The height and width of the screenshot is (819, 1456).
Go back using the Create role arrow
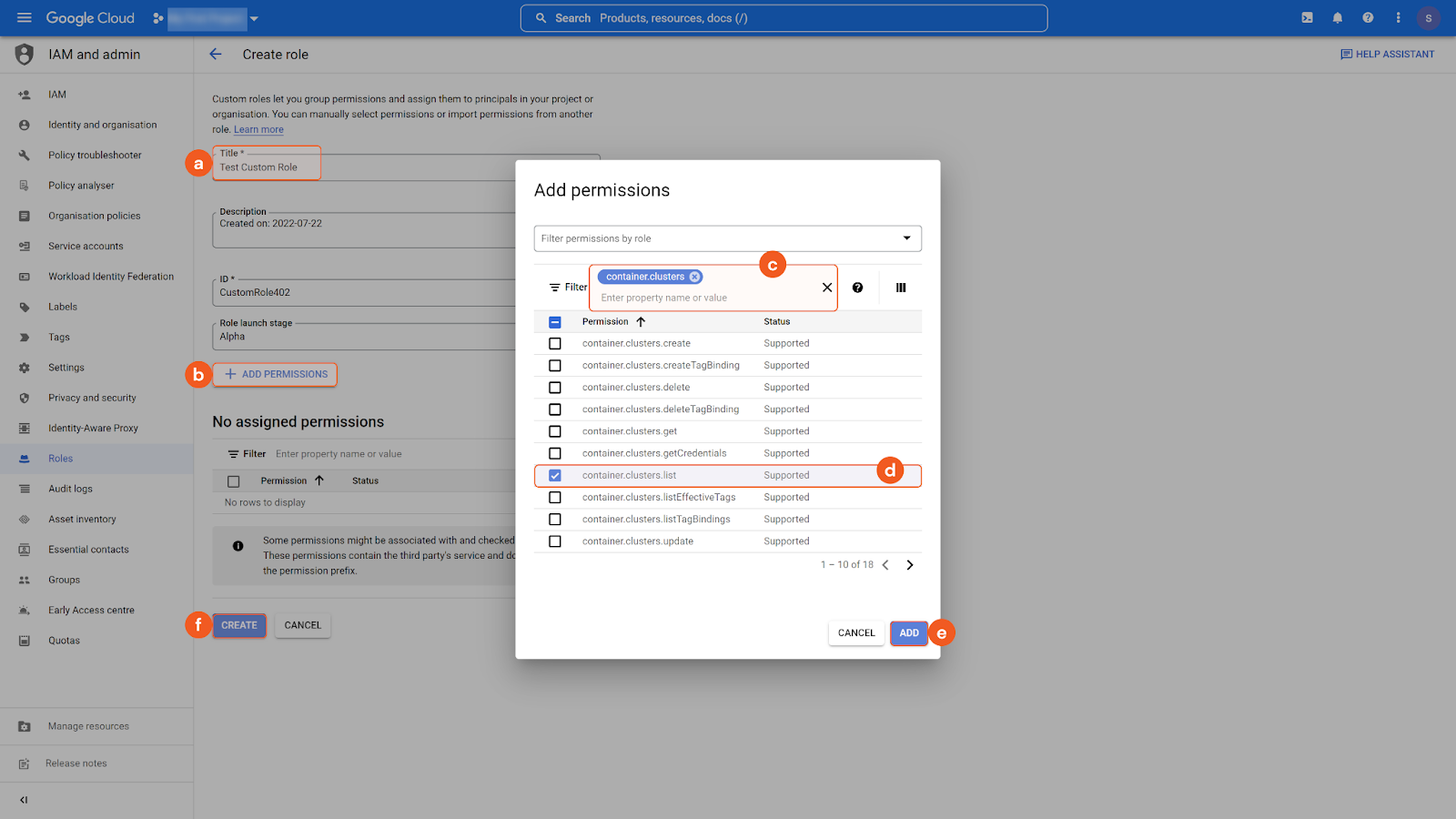(216, 55)
